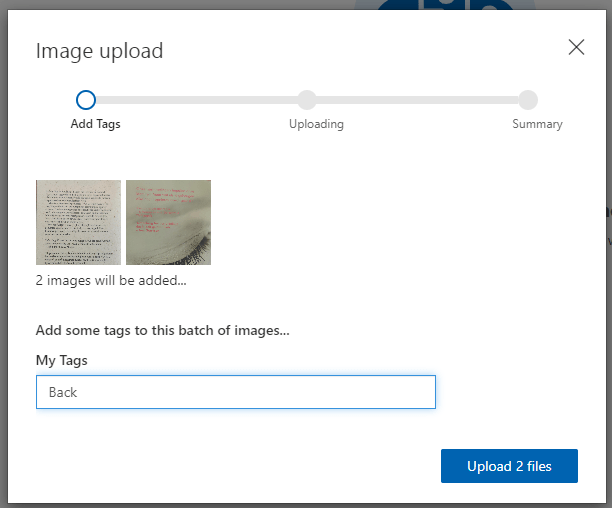Click 'Add some tags to this batch' heading

pyautogui.click(x=169, y=330)
